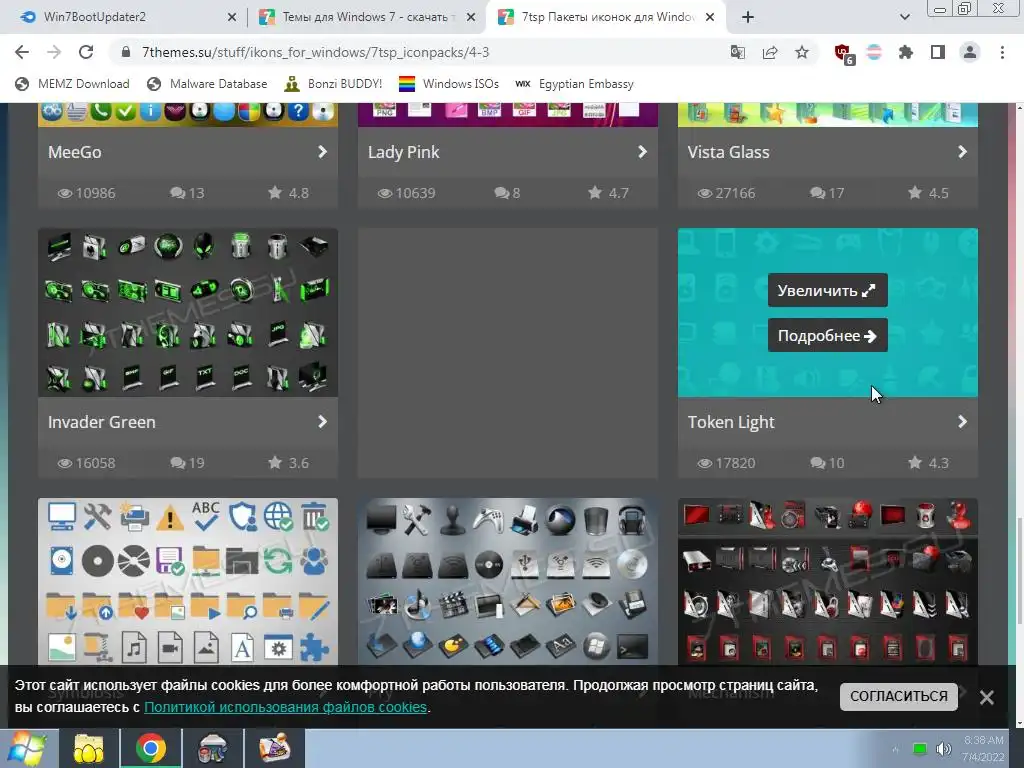1024x768 pixels.
Task: Open the Token Light pack title
Action: [731, 422]
